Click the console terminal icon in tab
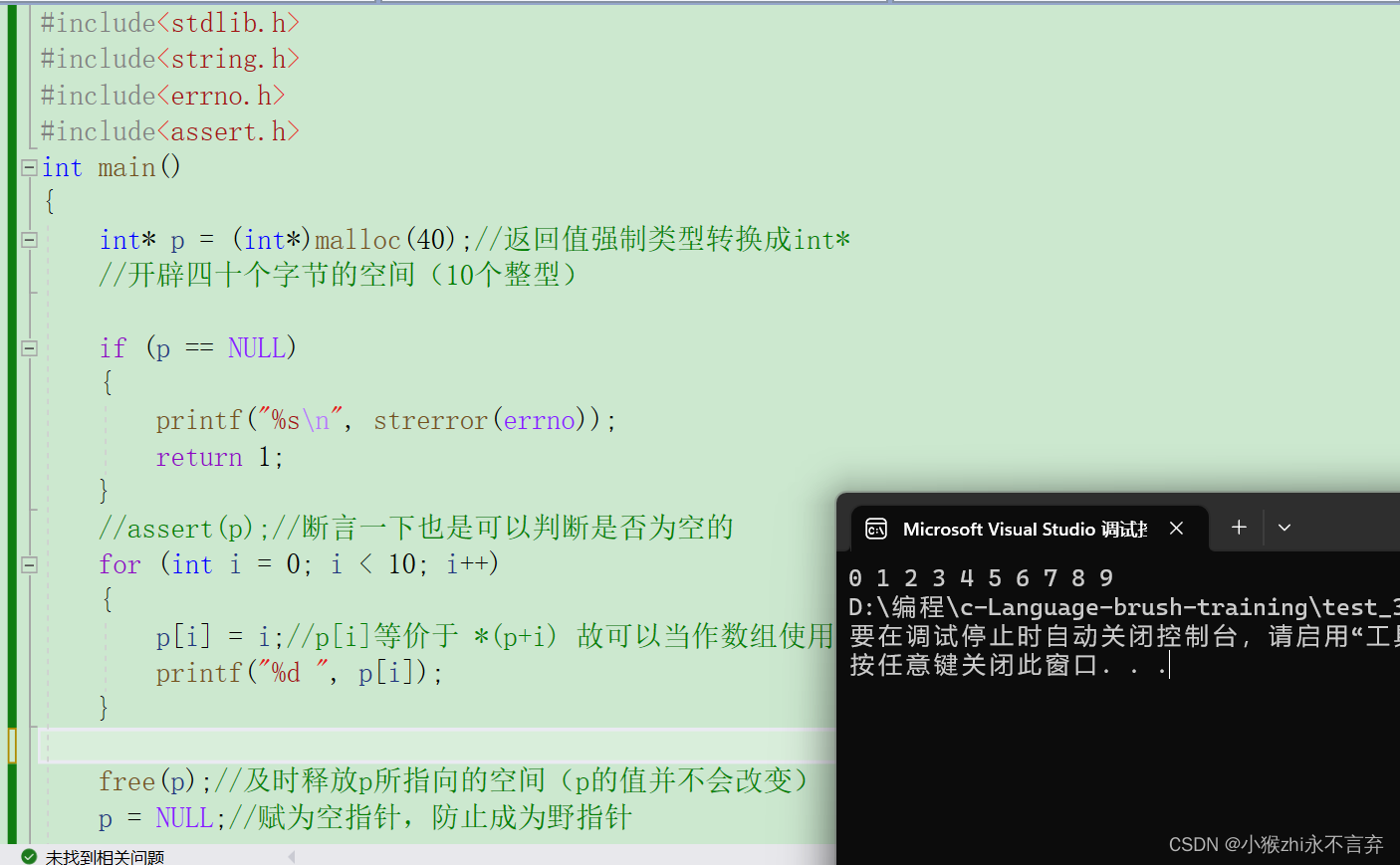This screenshot has width=1400, height=865. tap(876, 529)
